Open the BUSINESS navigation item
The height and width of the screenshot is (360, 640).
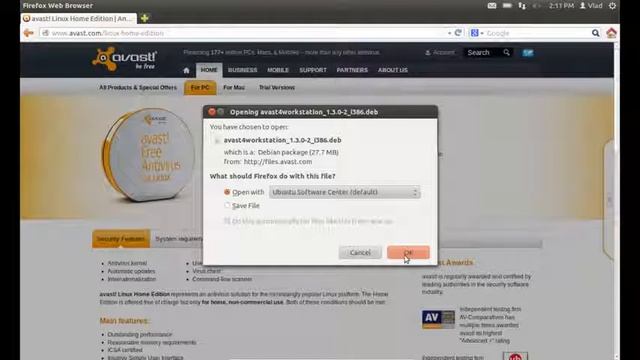click(x=242, y=70)
